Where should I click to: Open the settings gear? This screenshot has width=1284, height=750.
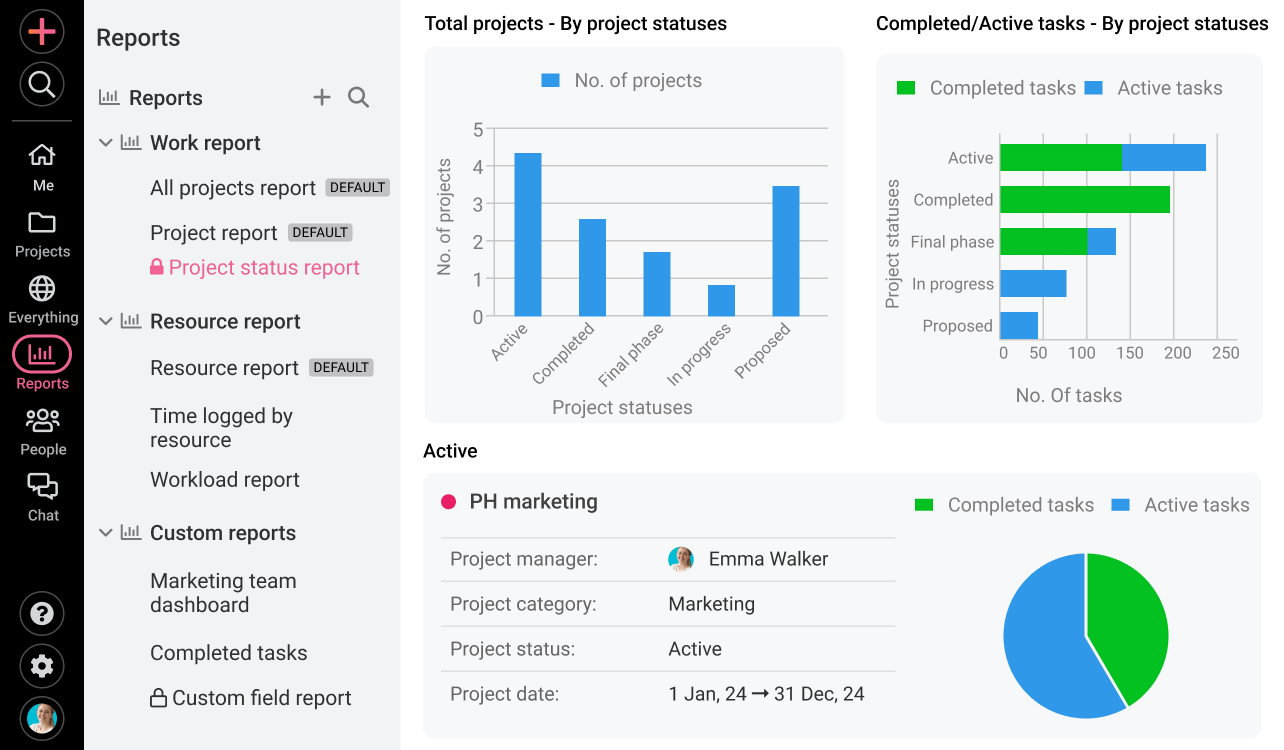(x=41, y=666)
